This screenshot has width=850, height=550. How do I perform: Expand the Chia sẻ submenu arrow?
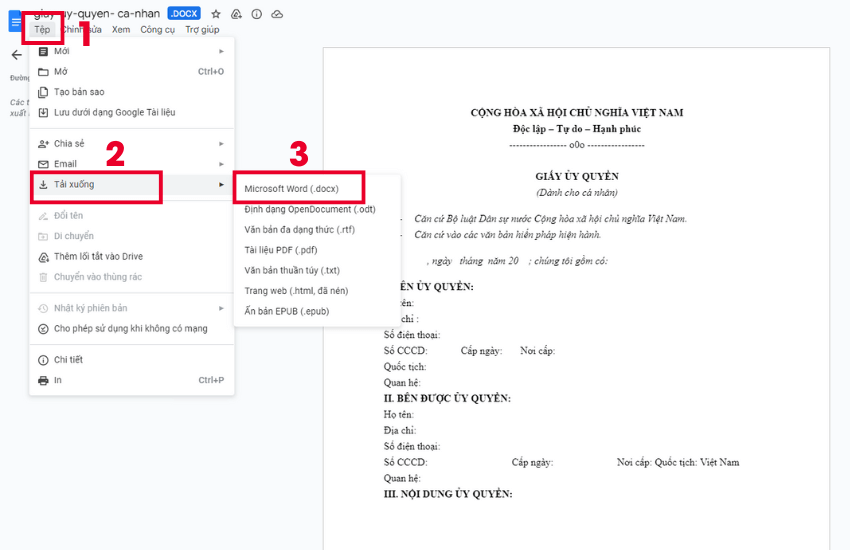point(221,144)
